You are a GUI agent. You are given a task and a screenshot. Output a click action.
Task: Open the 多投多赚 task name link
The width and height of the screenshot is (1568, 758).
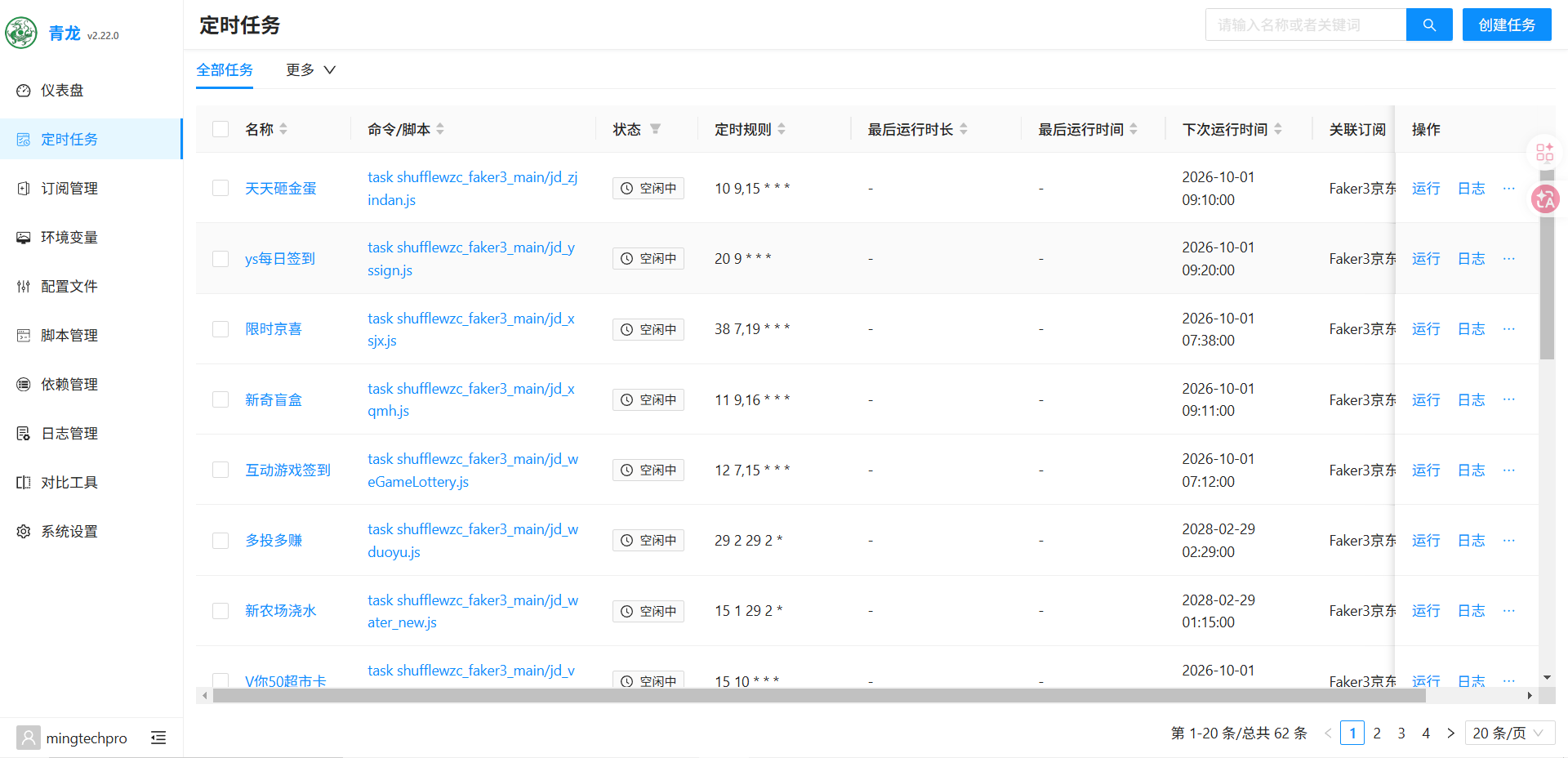click(x=274, y=541)
